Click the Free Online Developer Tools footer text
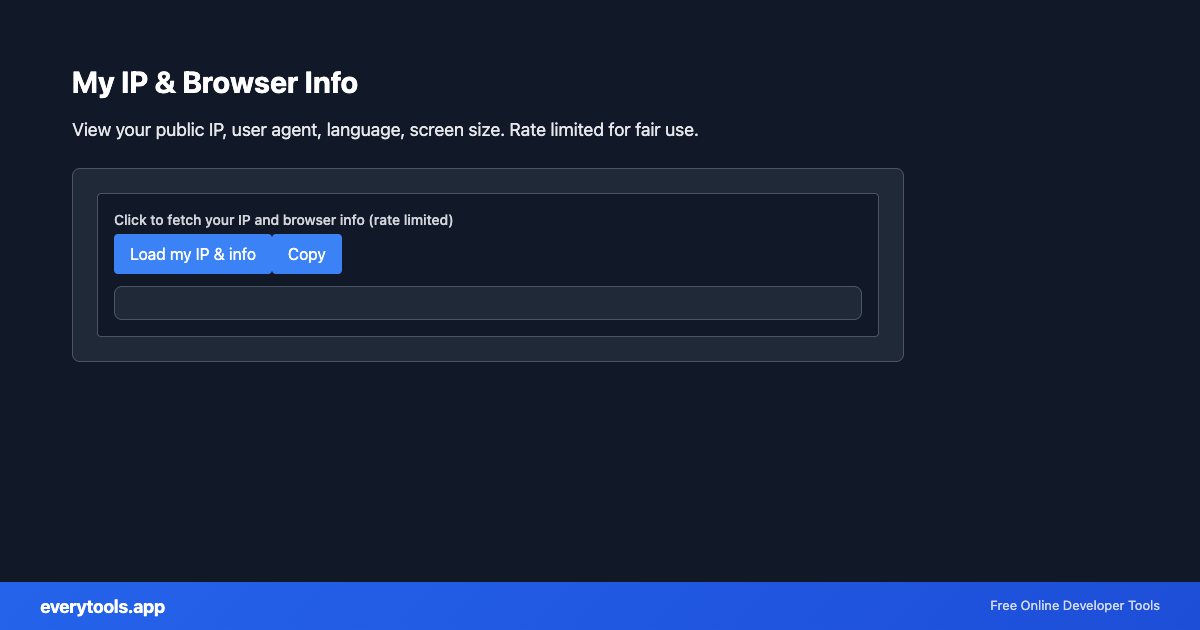 1074,606
